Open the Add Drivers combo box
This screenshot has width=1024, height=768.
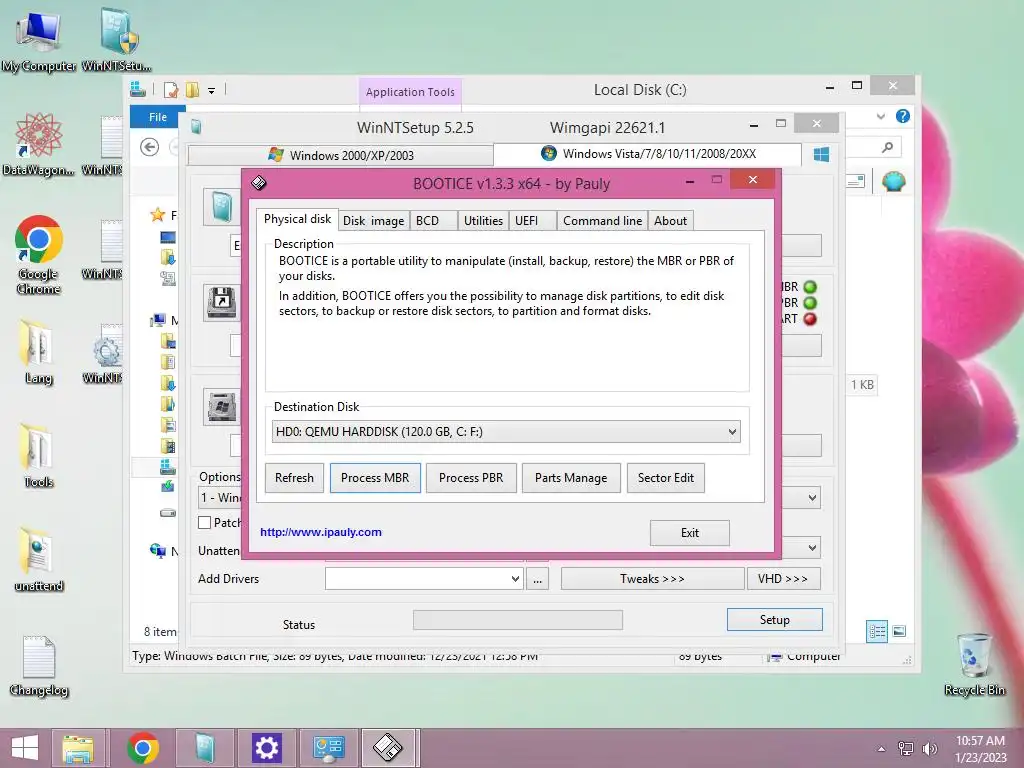[424, 579]
